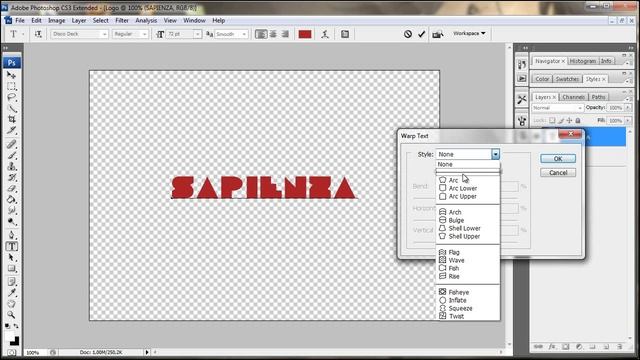Click the red text color swatch
Image resolution: width=640 pixels, height=360 pixels.
305,34
